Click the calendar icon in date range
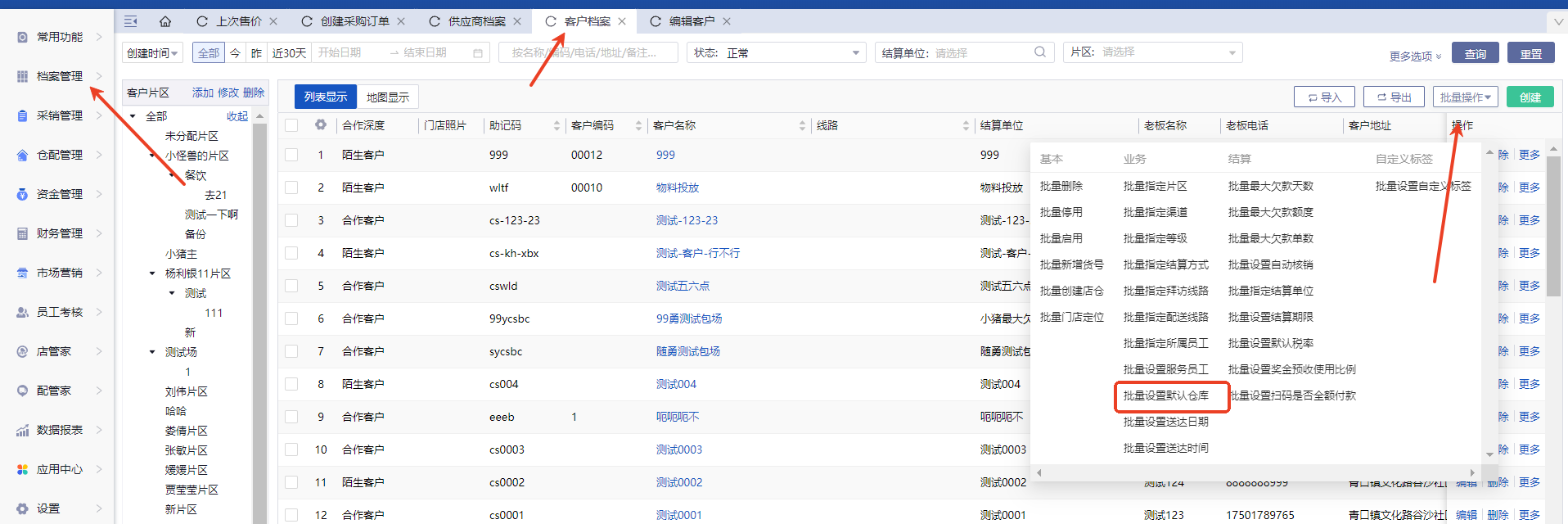This screenshot has height=524, width=1568. pyautogui.click(x=478, y=53)
